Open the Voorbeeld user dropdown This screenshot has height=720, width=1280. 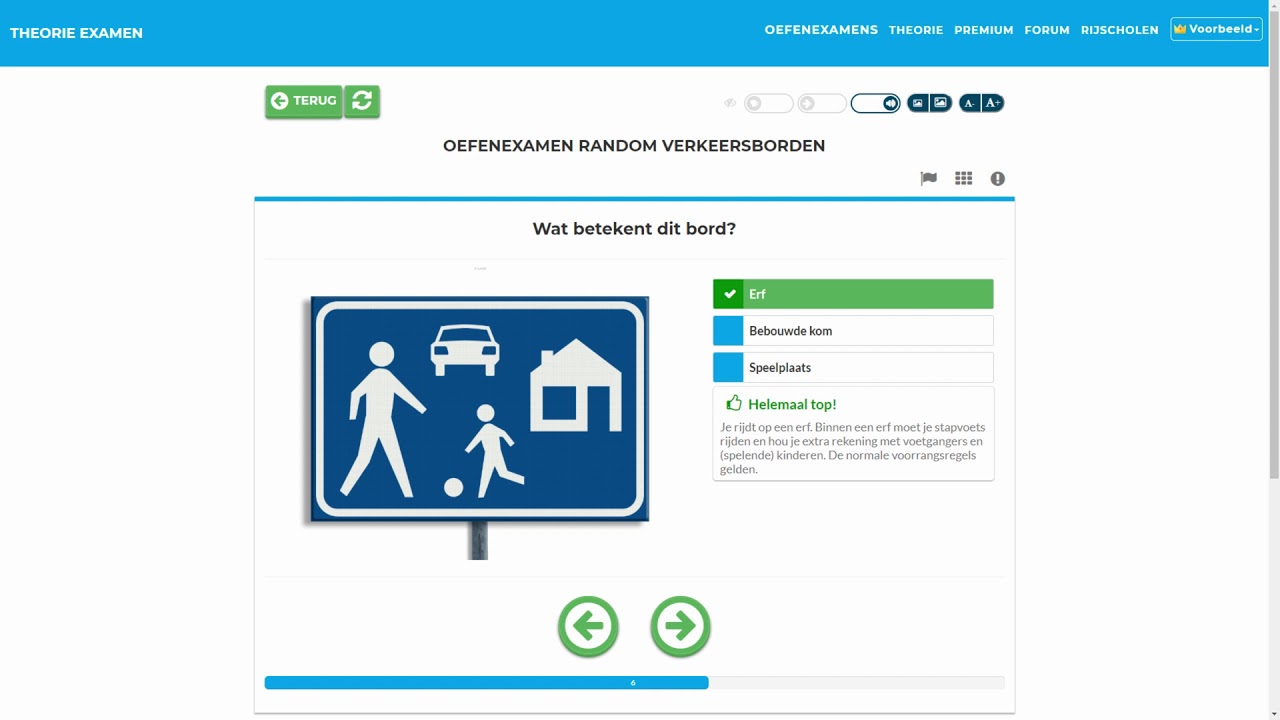1217,29
